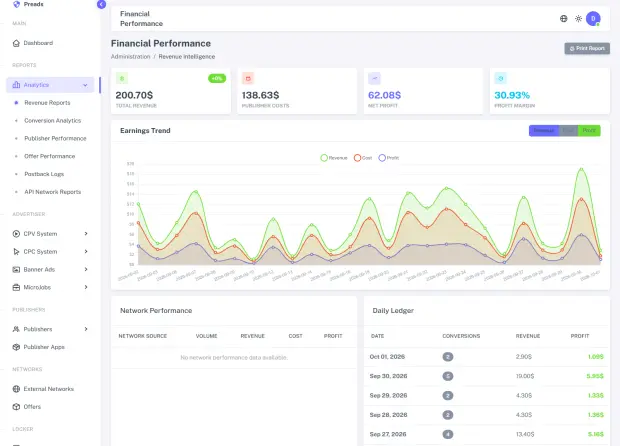Expand the Banner Ads submenu arrow
Screen dimensions: 620x446
point(86,269)
